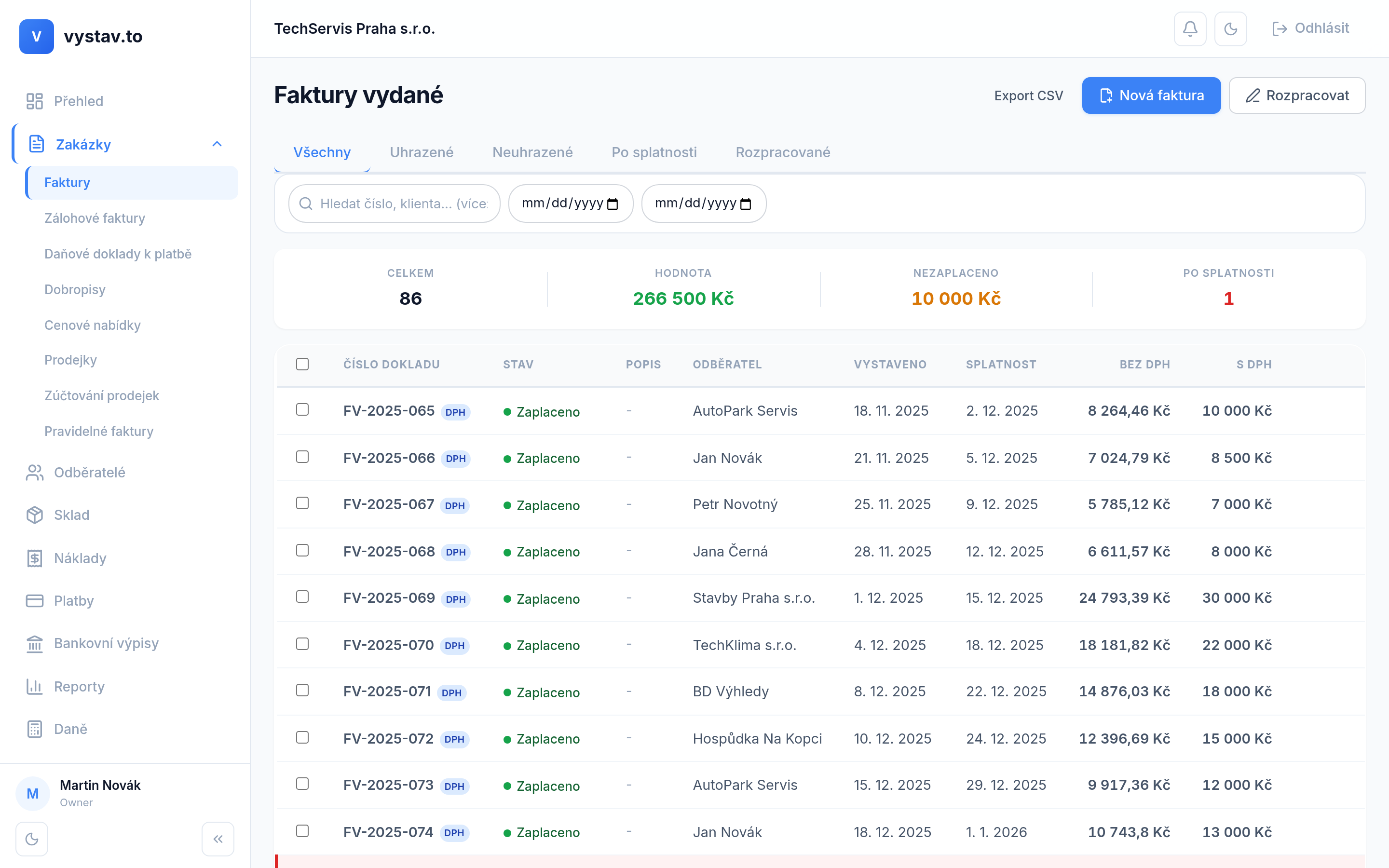Collapse the Zakázky menu chevron
The image size is (1389, 868).
click(217, 144)
